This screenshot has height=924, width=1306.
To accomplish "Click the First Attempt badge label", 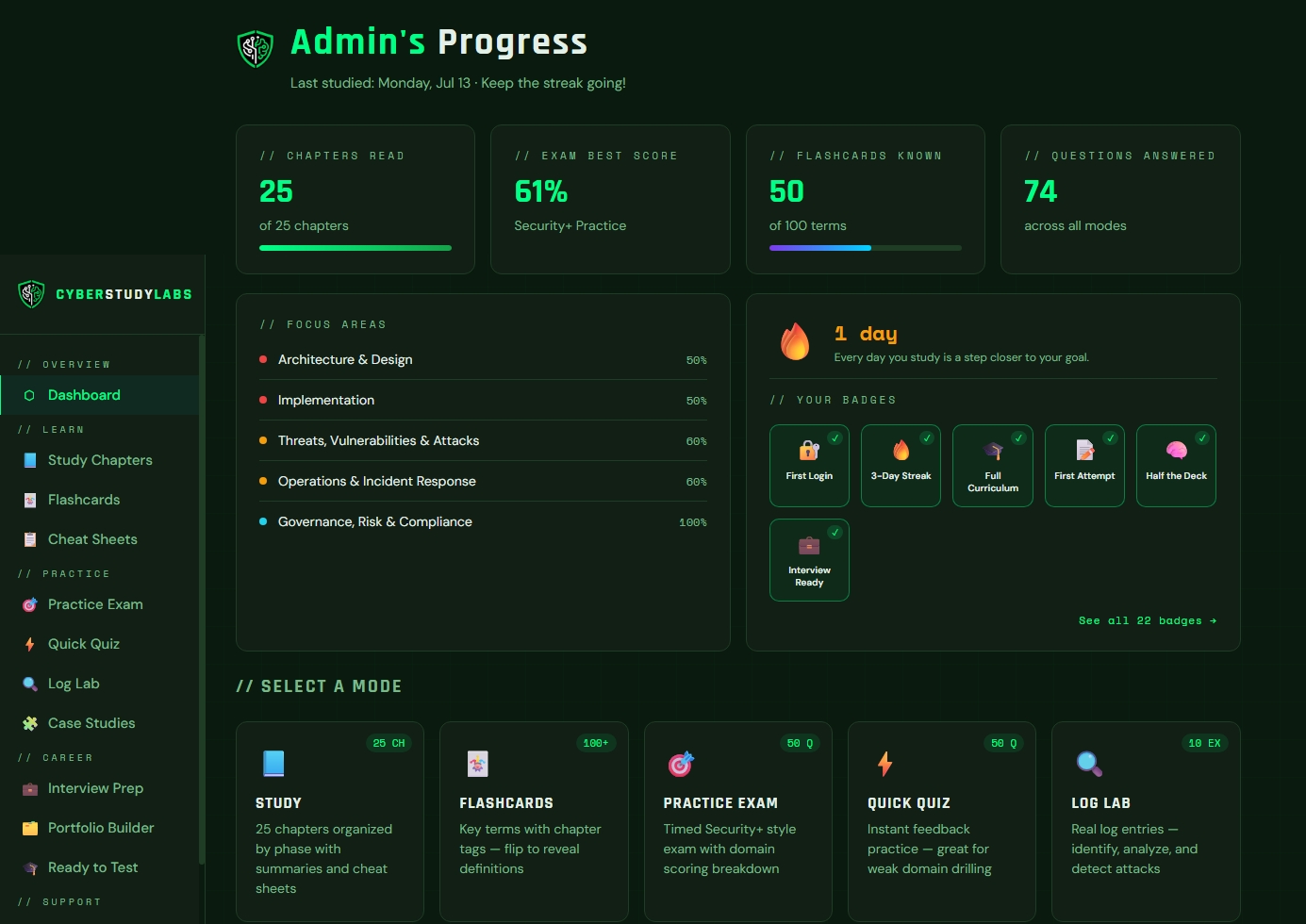I will tap(1084, 476).
